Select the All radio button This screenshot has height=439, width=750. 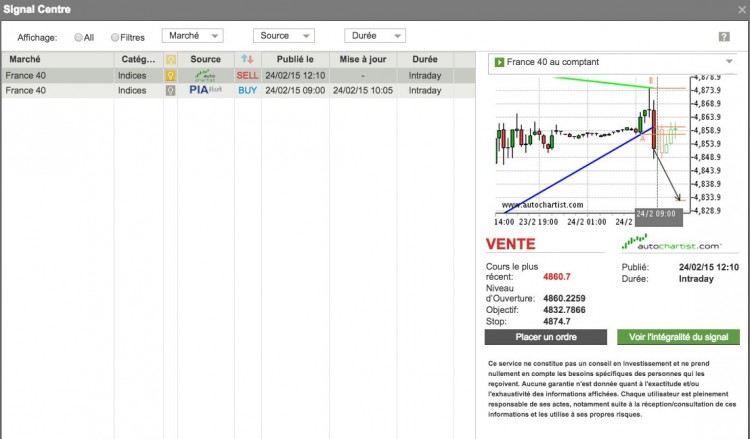point(78,37)
